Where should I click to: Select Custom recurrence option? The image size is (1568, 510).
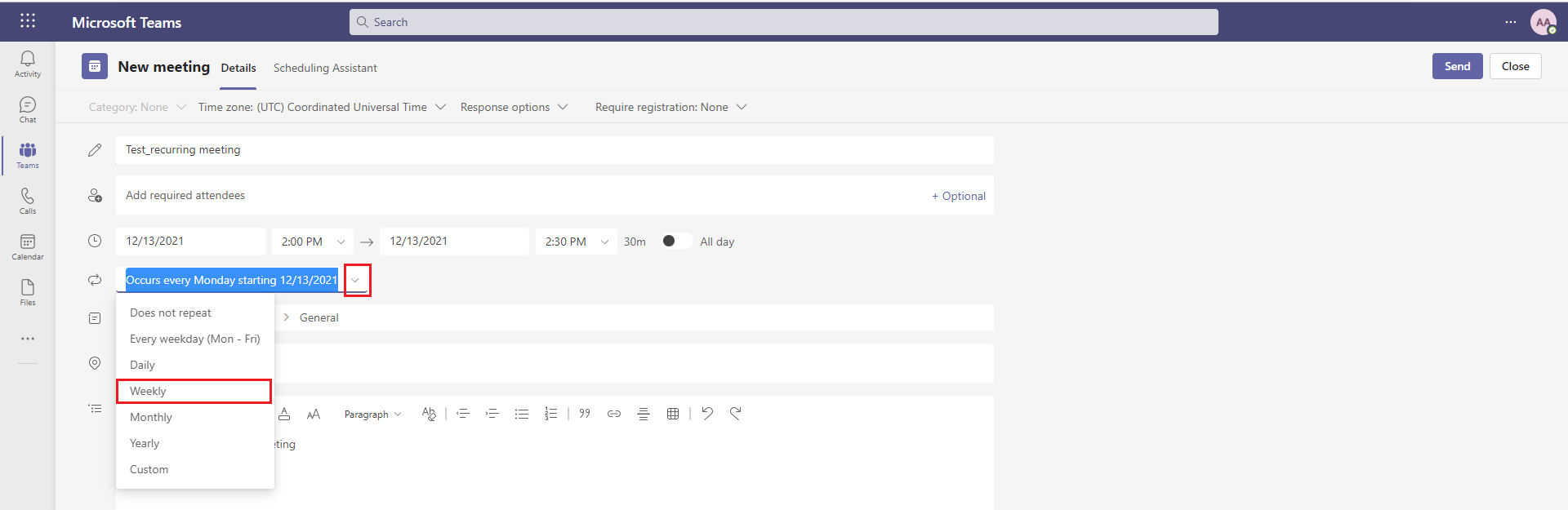tap(195, 469)
